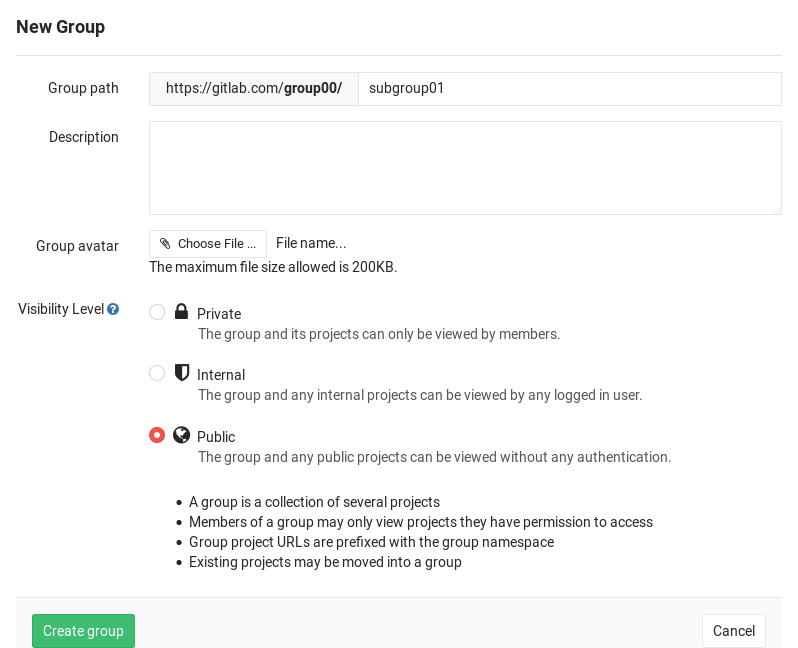Click the File name... placeholder text
Screen dimensions: 798x648
[x=311, y=243]
